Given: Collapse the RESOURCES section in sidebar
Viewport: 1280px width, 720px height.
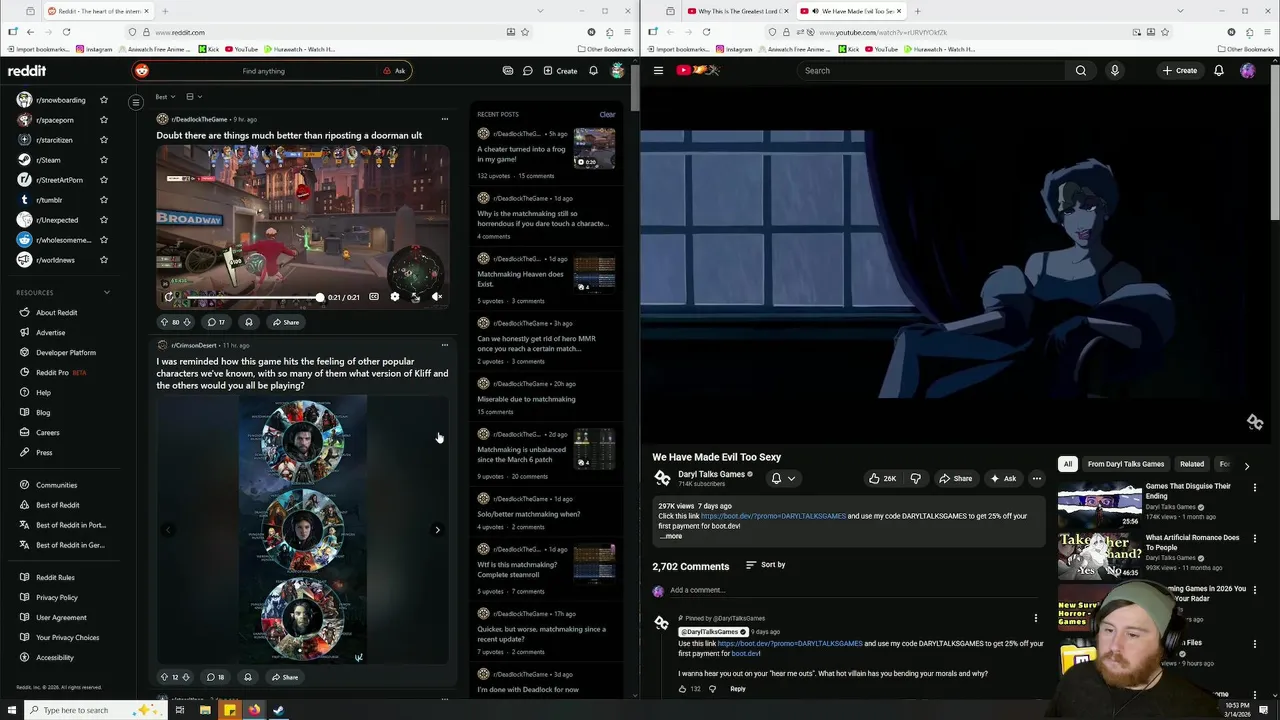Looking at the screenshot, I should point(107,293).
